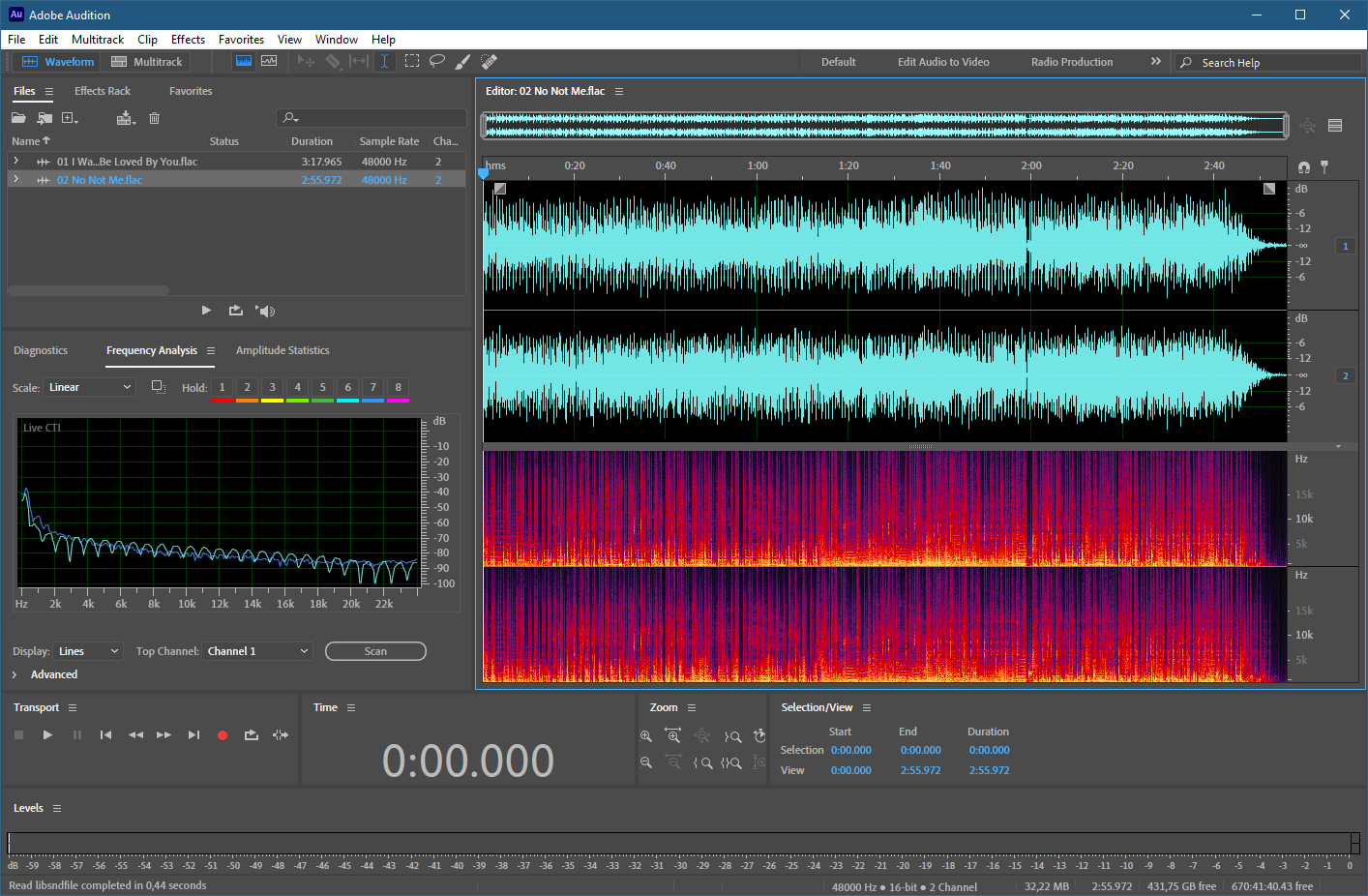Click the Rewind transport button
1368x896 pixels.
tap(135, 735)
